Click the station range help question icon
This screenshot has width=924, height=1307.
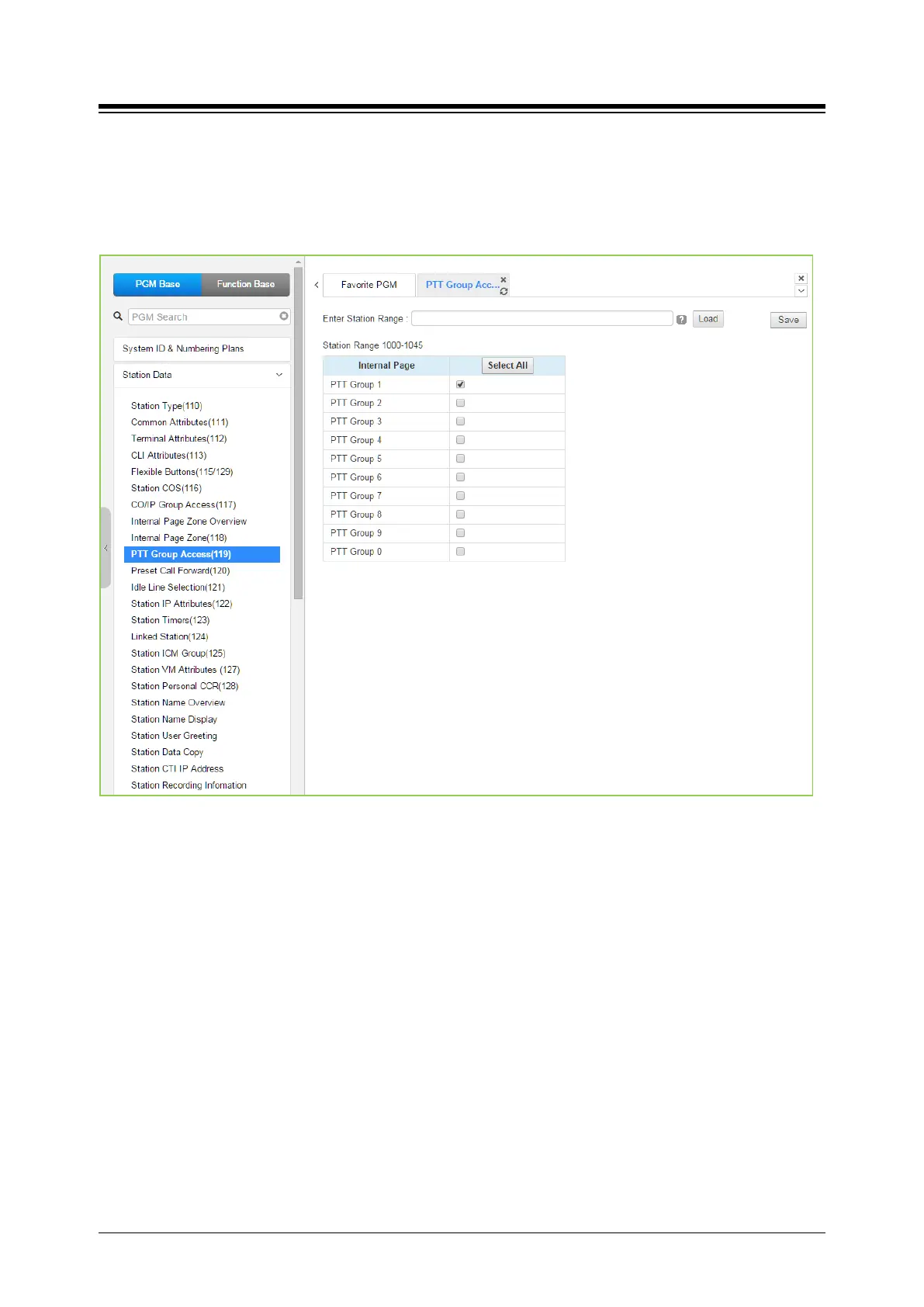pos(681,320)
